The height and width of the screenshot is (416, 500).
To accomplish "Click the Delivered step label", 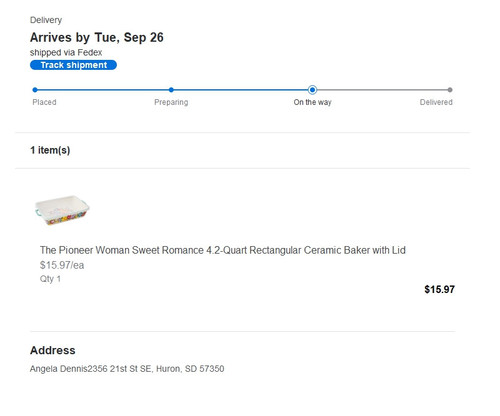I will 436,102.
